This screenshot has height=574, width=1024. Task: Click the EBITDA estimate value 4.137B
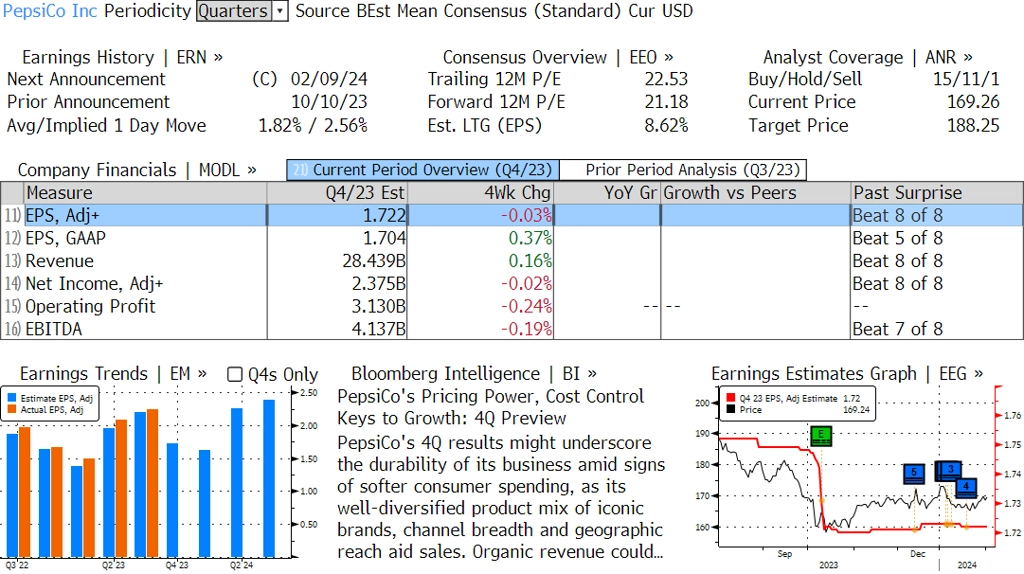point(379,329)
